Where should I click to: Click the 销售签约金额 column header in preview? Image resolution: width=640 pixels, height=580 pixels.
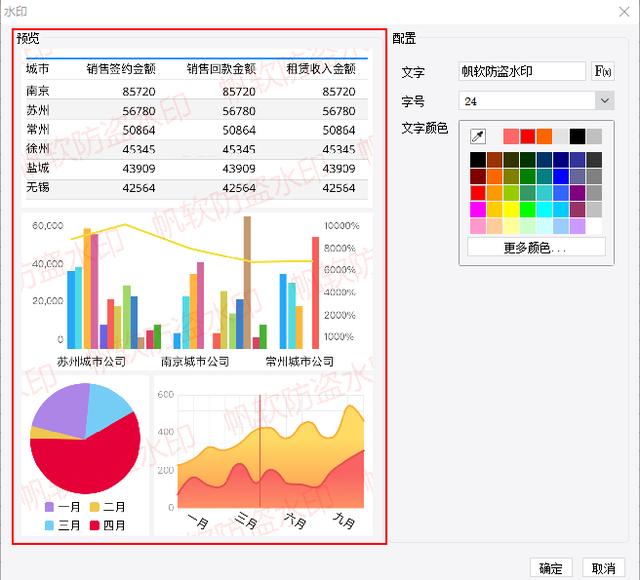(x=121, y=69)
